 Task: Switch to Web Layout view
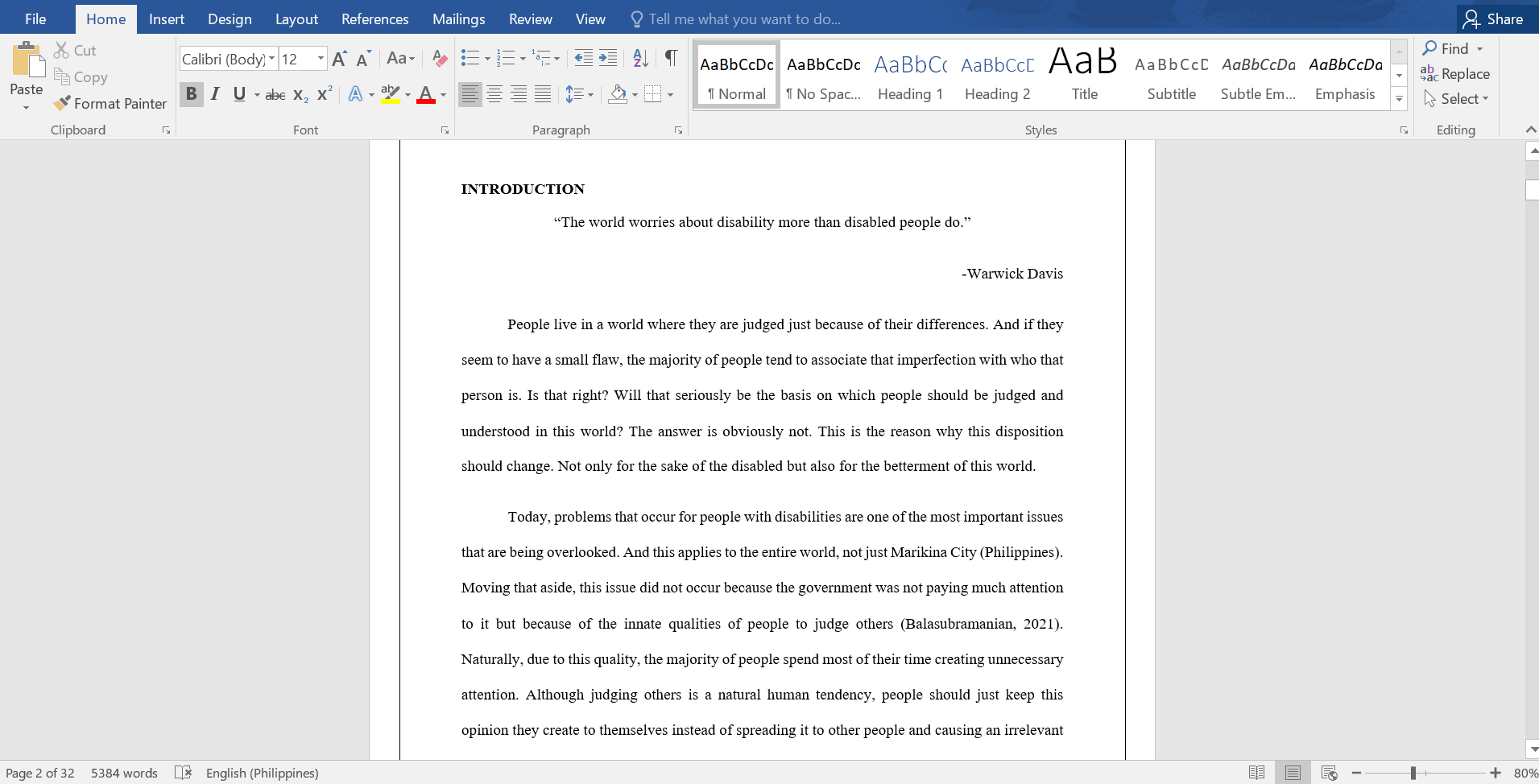pyautogui.click(x=1329, y=773)
